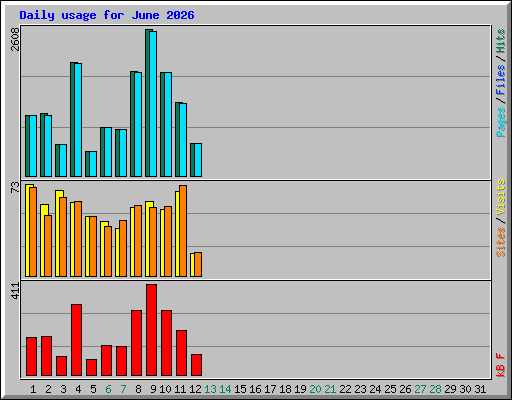Click day label 8 on the axis
Screen dimensions: 512x400
pyautogui.click(x=138, y=389)
